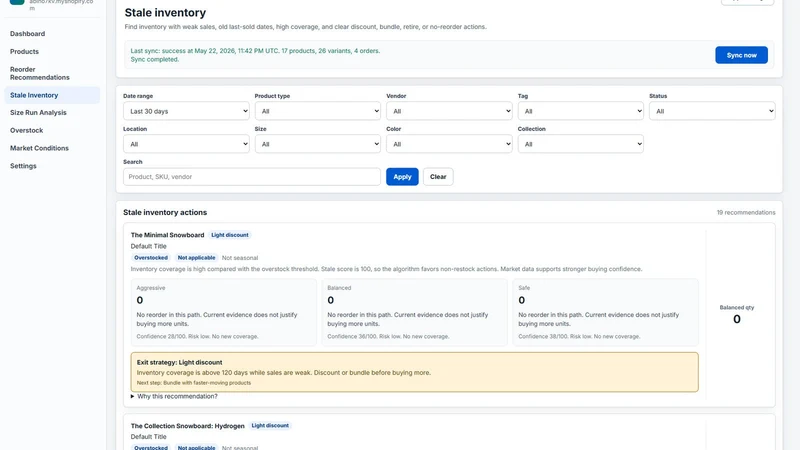Open Reorder Recommendations
800x450 pixels.
click(40, 73)
